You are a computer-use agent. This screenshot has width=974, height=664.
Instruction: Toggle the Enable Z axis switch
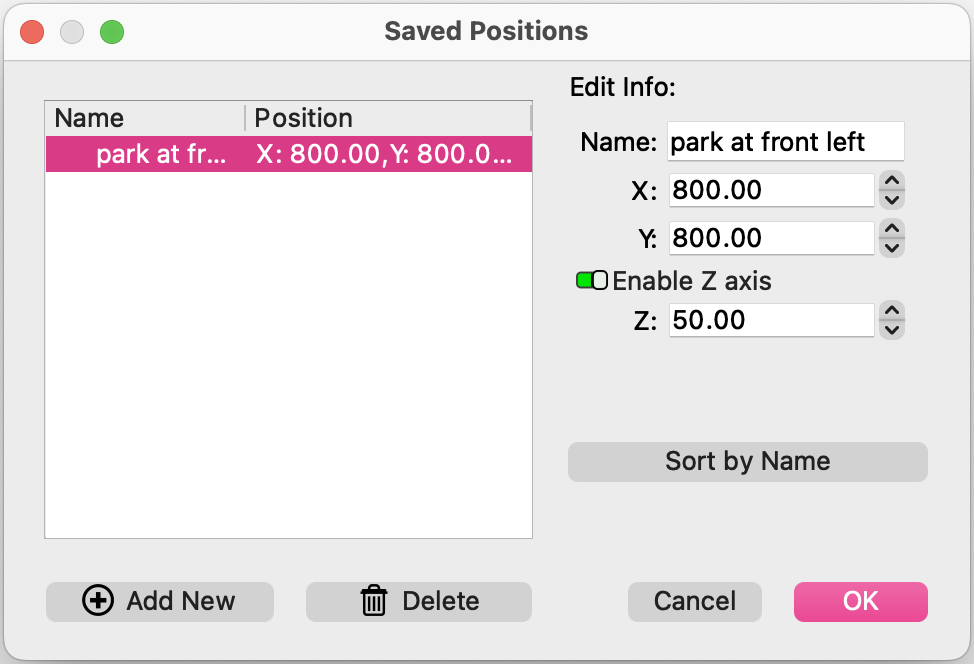coord(592,281)
